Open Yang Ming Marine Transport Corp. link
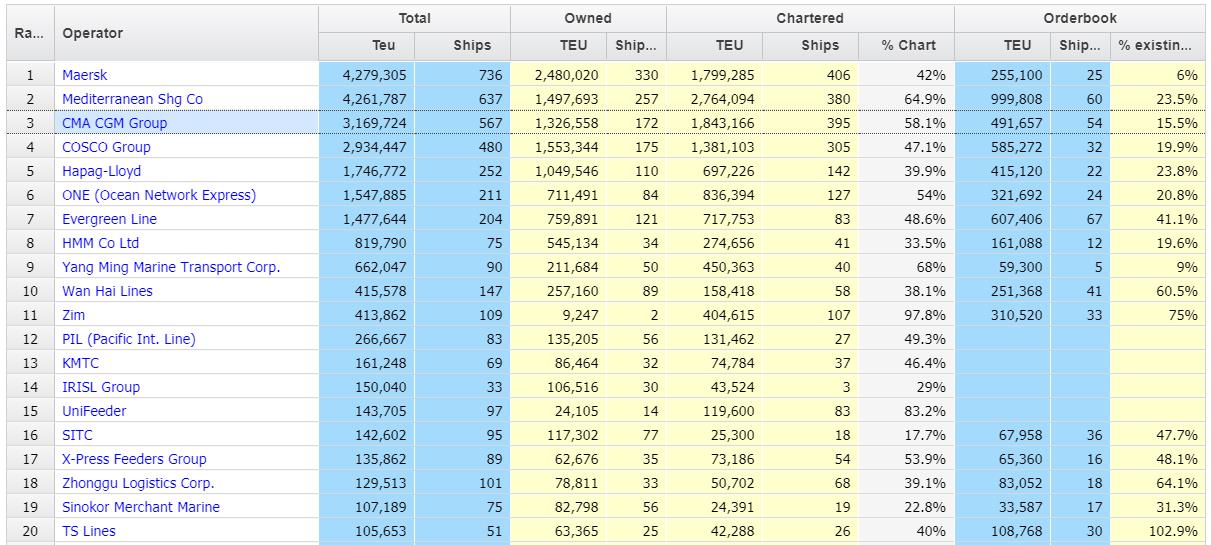The image size is (1211, 545). click(171, 267)
